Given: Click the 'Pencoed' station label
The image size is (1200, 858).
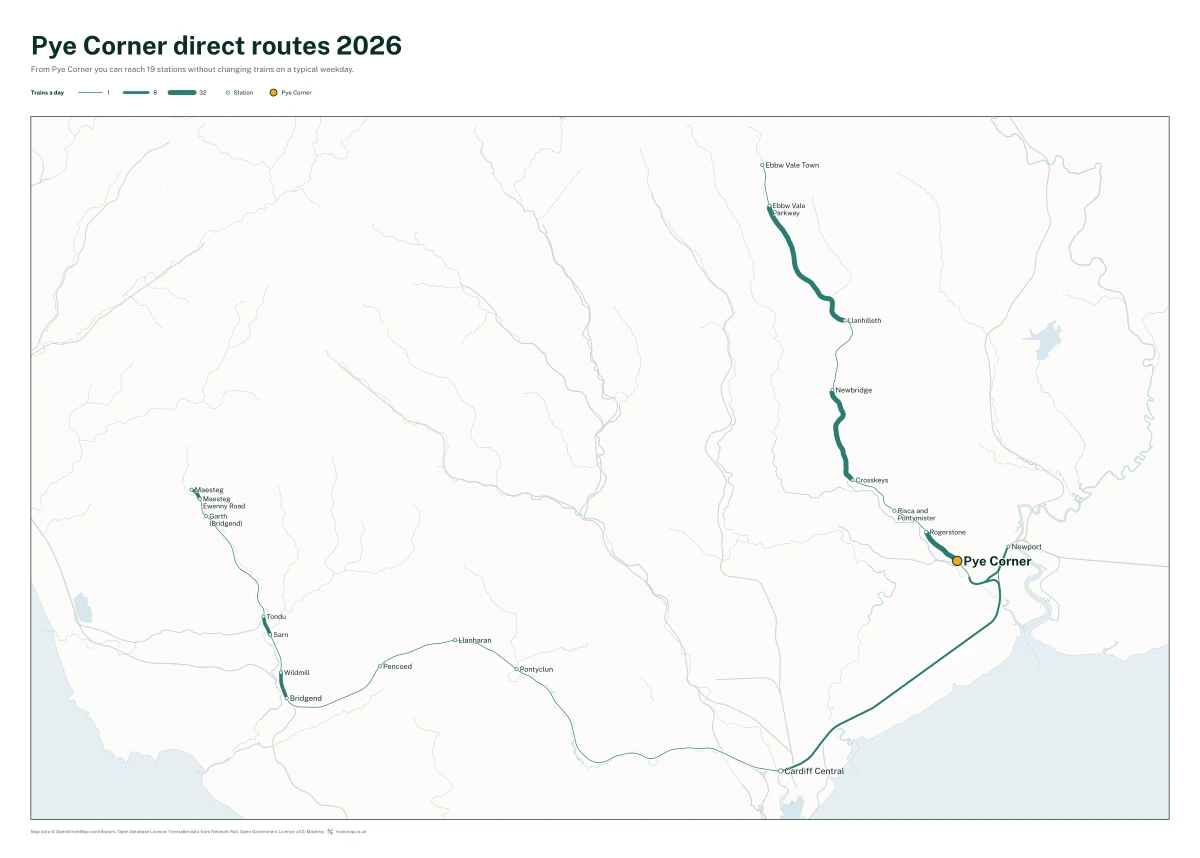Looking at the screenshot, I should pos(398,666).
